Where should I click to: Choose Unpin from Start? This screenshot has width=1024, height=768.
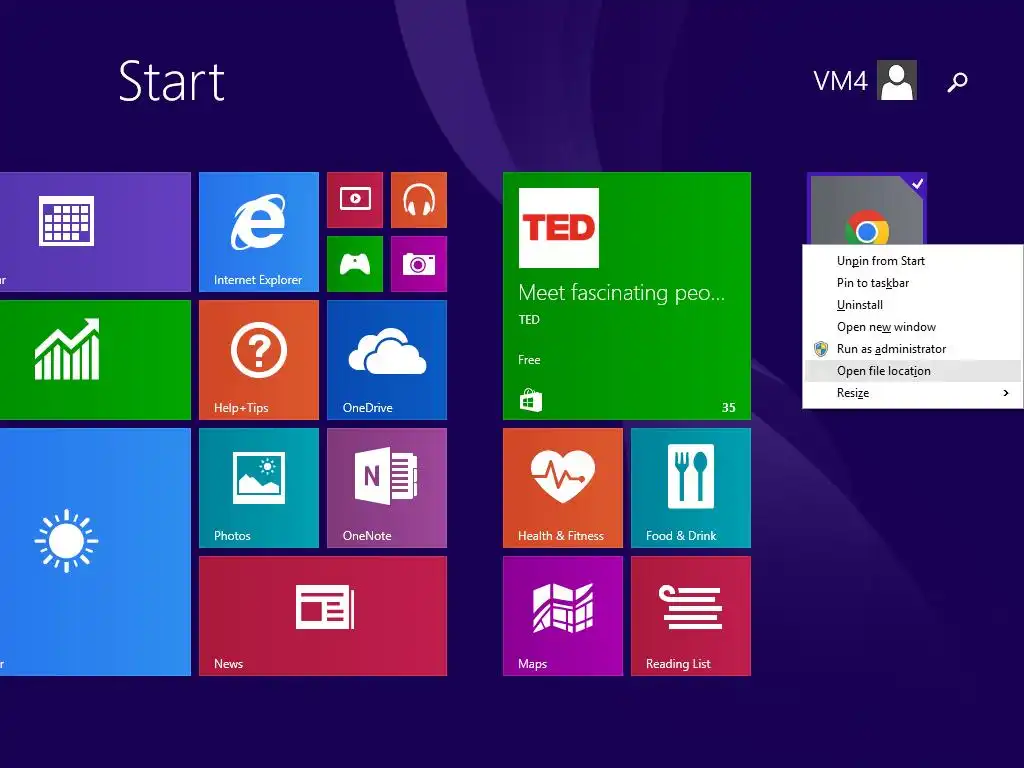[912, 261]
